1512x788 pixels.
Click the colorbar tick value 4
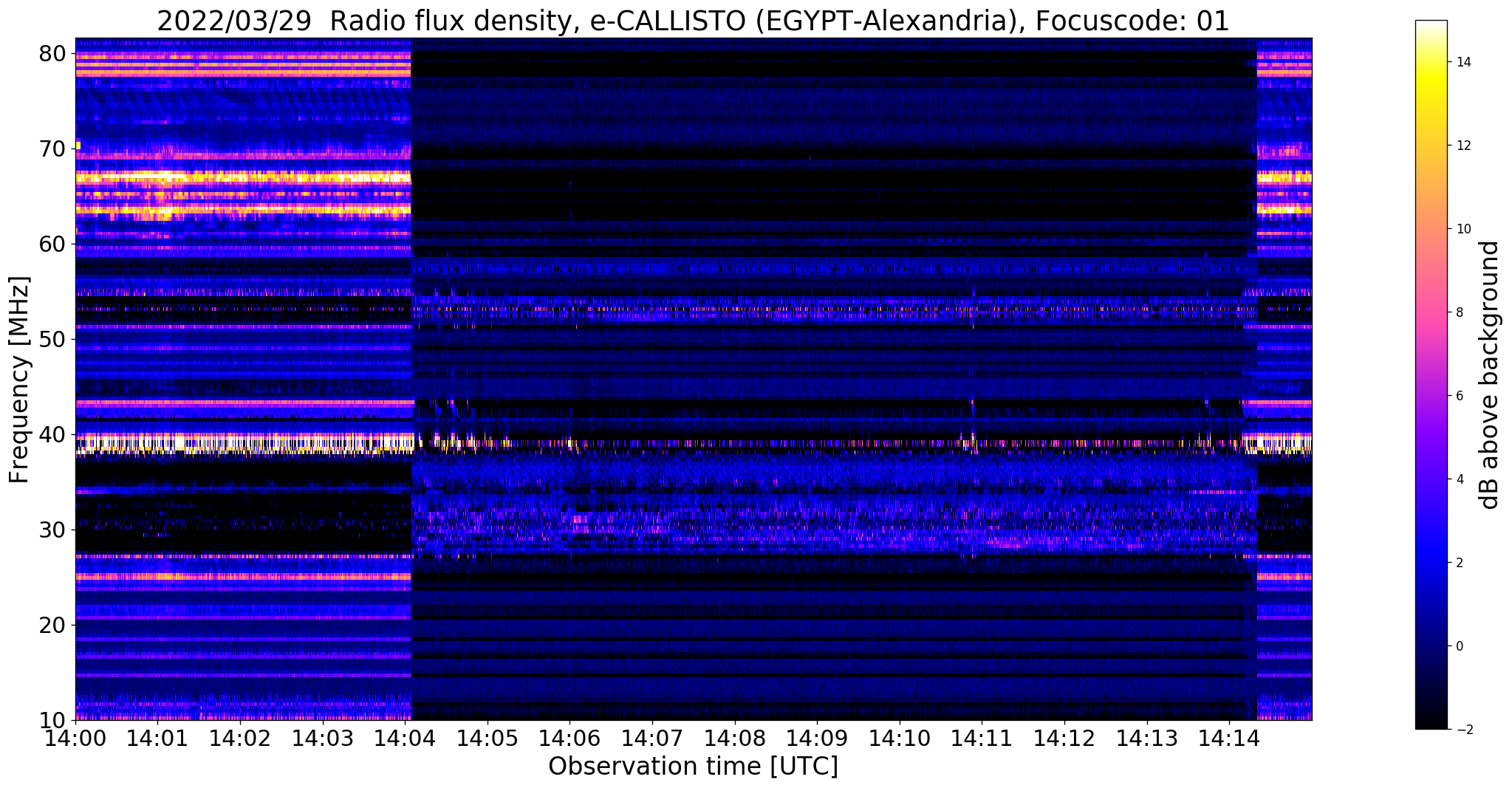click(1460, 479)
